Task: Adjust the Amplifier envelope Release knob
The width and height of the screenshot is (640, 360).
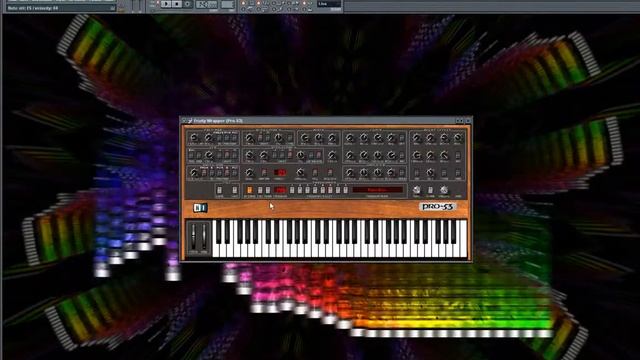Action: [391, 172]
